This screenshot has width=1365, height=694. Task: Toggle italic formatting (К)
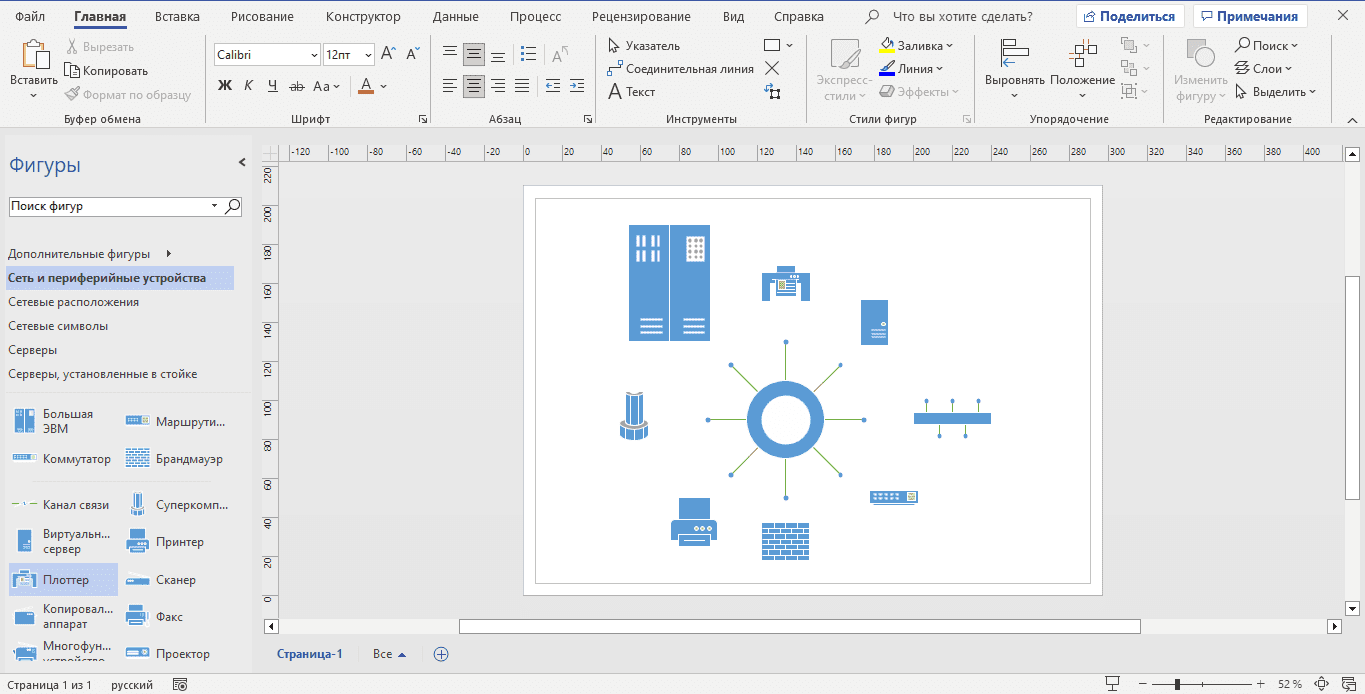(x=248, y=86)
